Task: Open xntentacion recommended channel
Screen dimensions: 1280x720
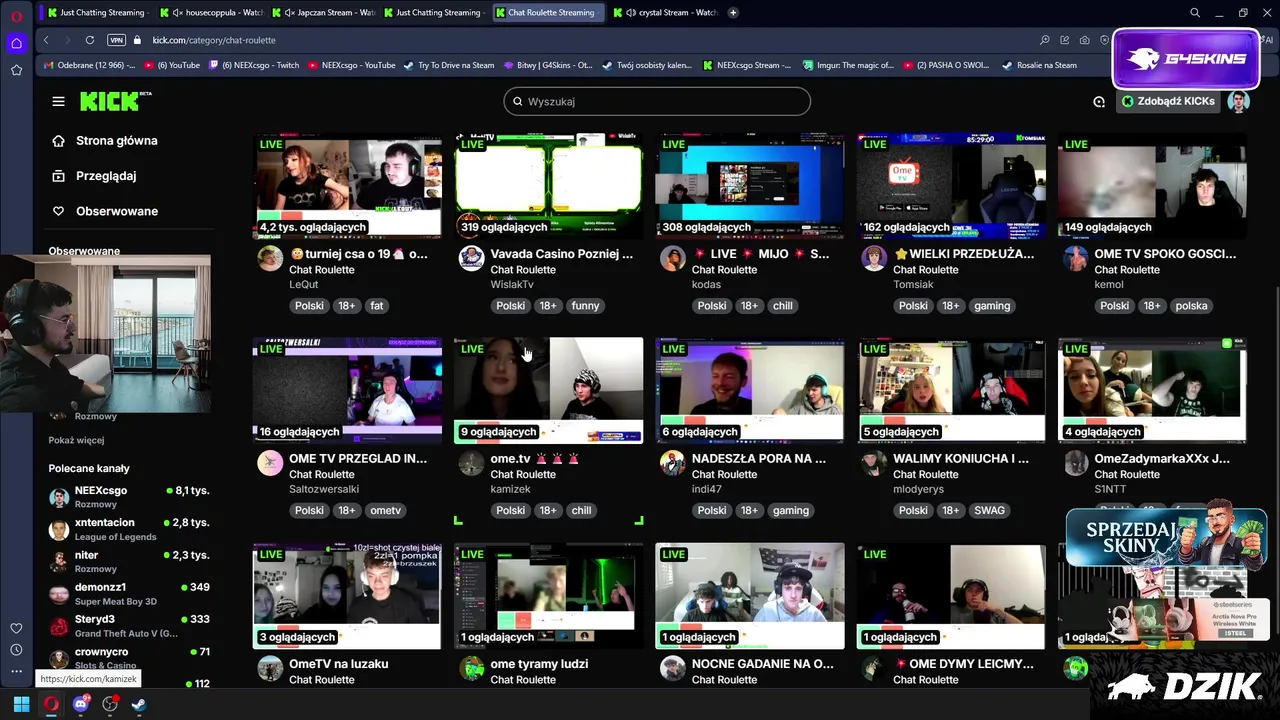Action: pyautogui.click(x=129, y=529)
